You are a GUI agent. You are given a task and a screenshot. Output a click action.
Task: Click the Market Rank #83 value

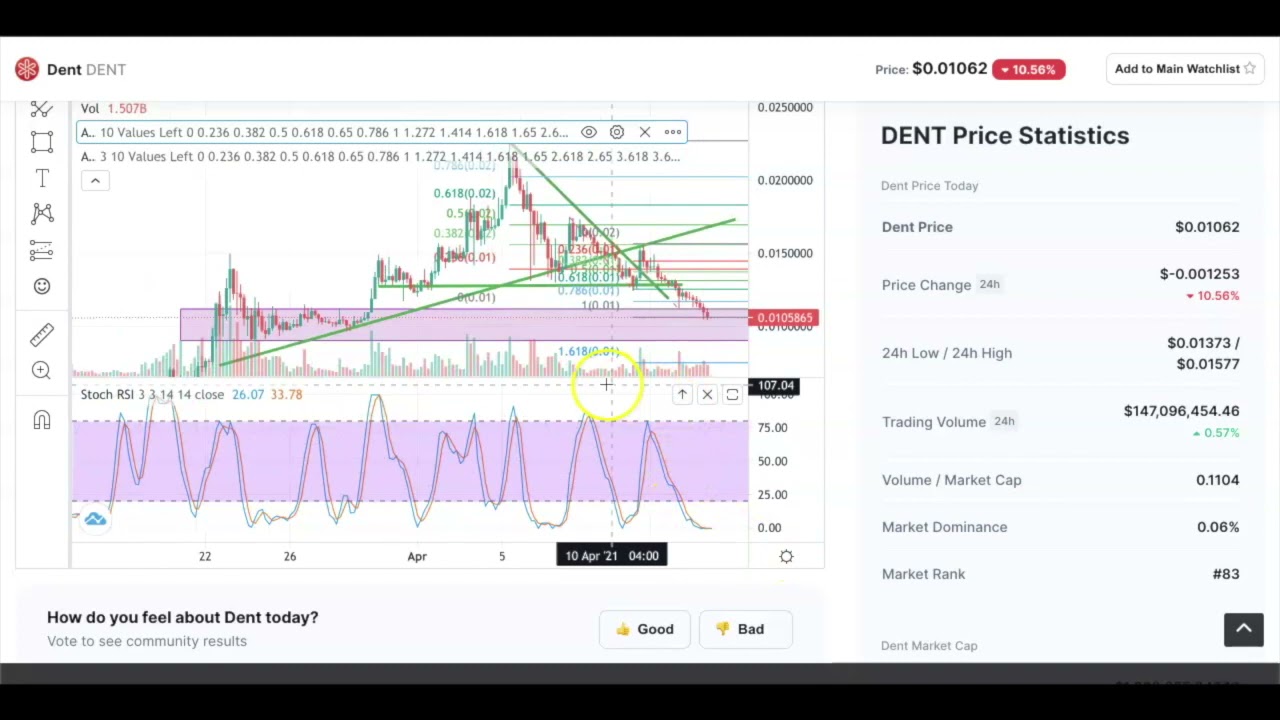coord(1225,574)
